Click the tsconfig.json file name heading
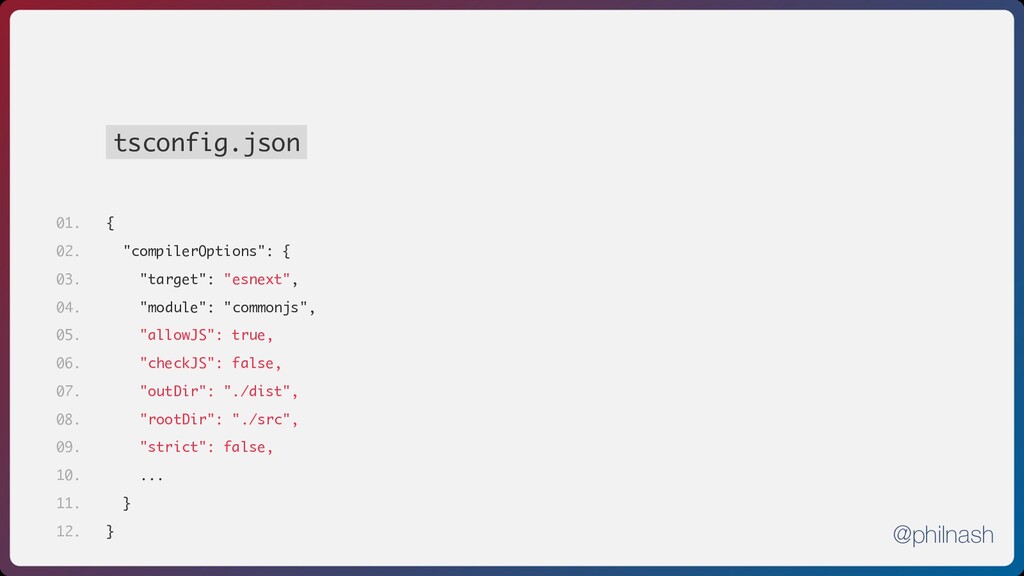Viewport: 1024px width, 576px height. click(206, 143)
